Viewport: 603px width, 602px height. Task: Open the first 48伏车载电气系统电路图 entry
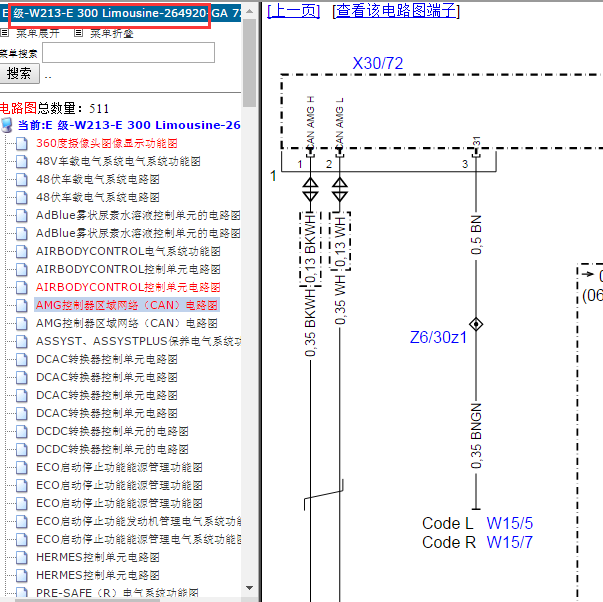click(98, 179)
